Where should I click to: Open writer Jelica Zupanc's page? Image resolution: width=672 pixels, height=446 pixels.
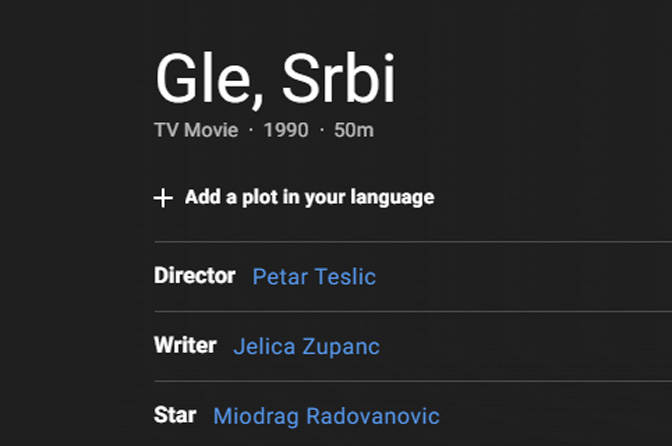click(x=306, y=346)
